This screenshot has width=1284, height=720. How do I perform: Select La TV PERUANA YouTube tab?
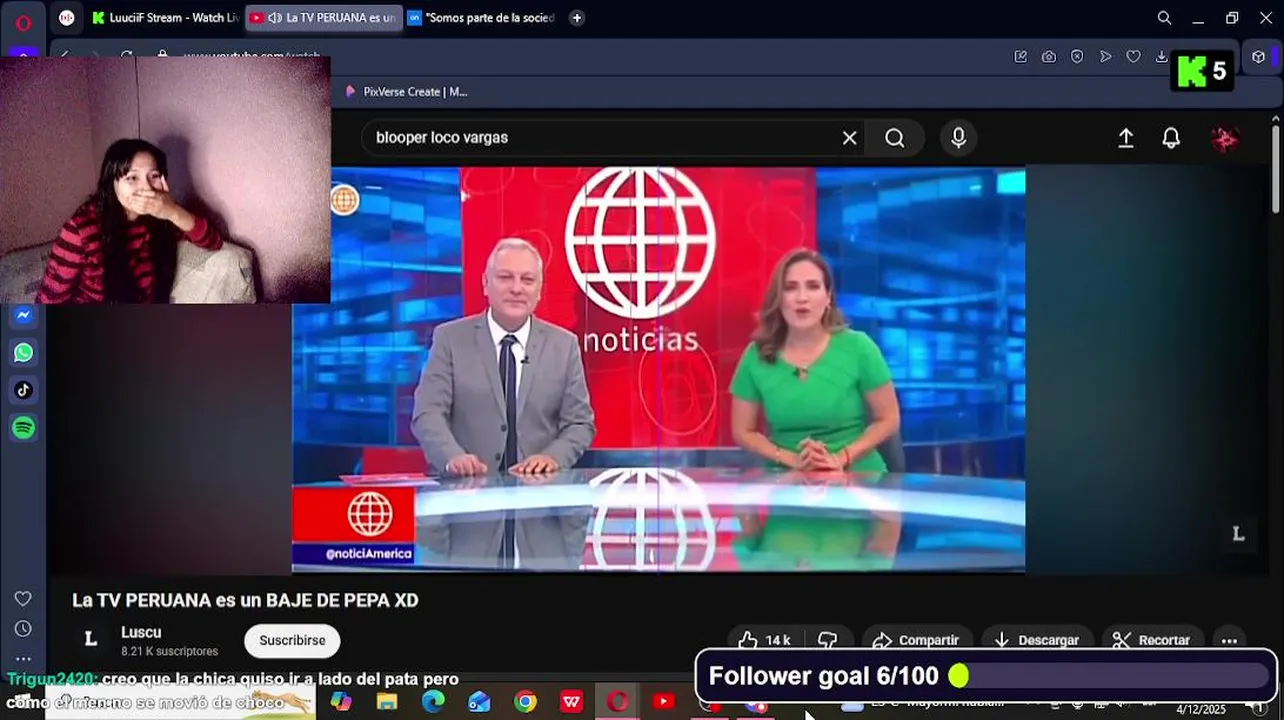(323, 18)
